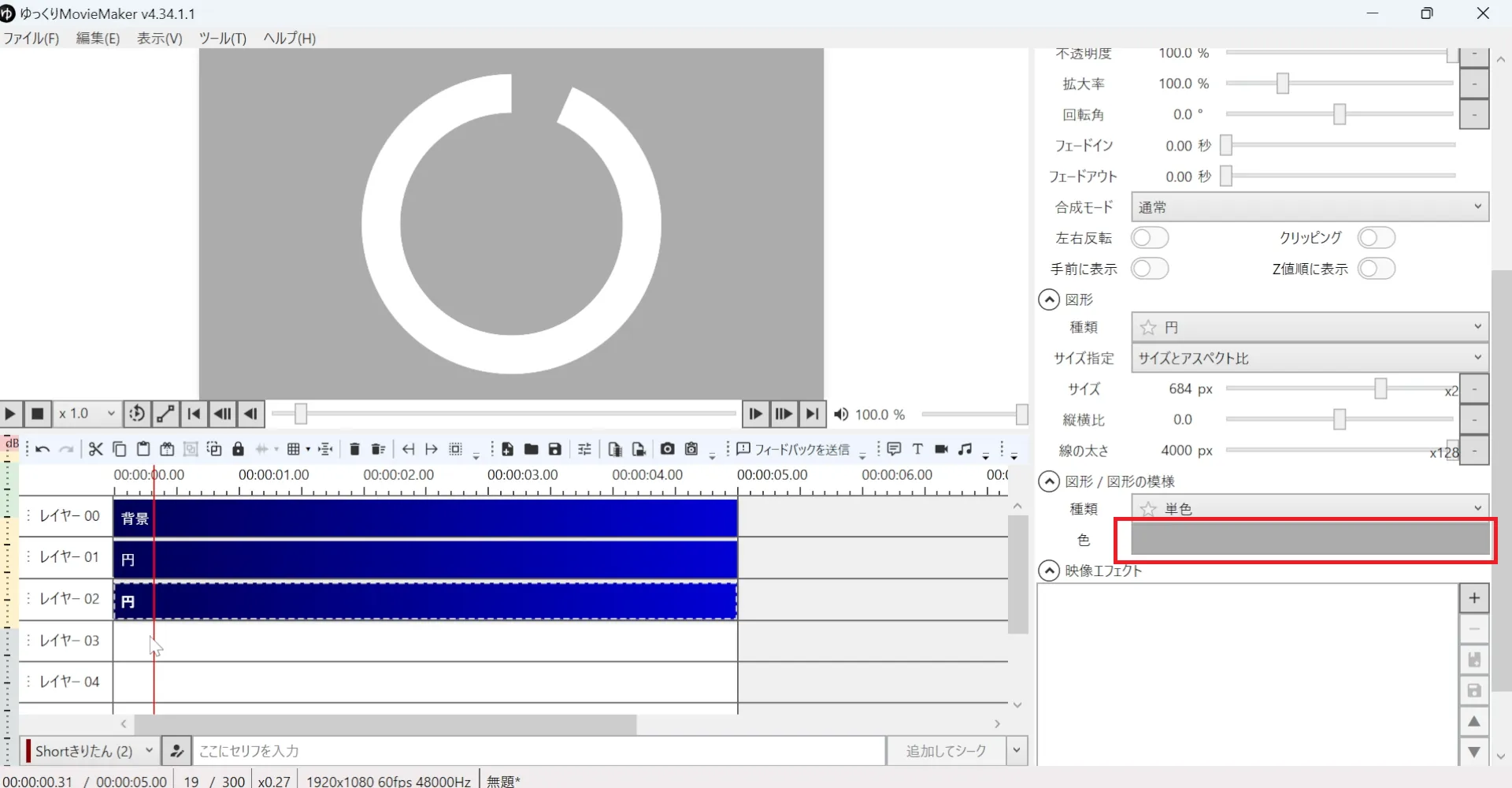Open the 追加してシーク dropdown arrow
1512x788 pixels.
(x=1017, y=751)
